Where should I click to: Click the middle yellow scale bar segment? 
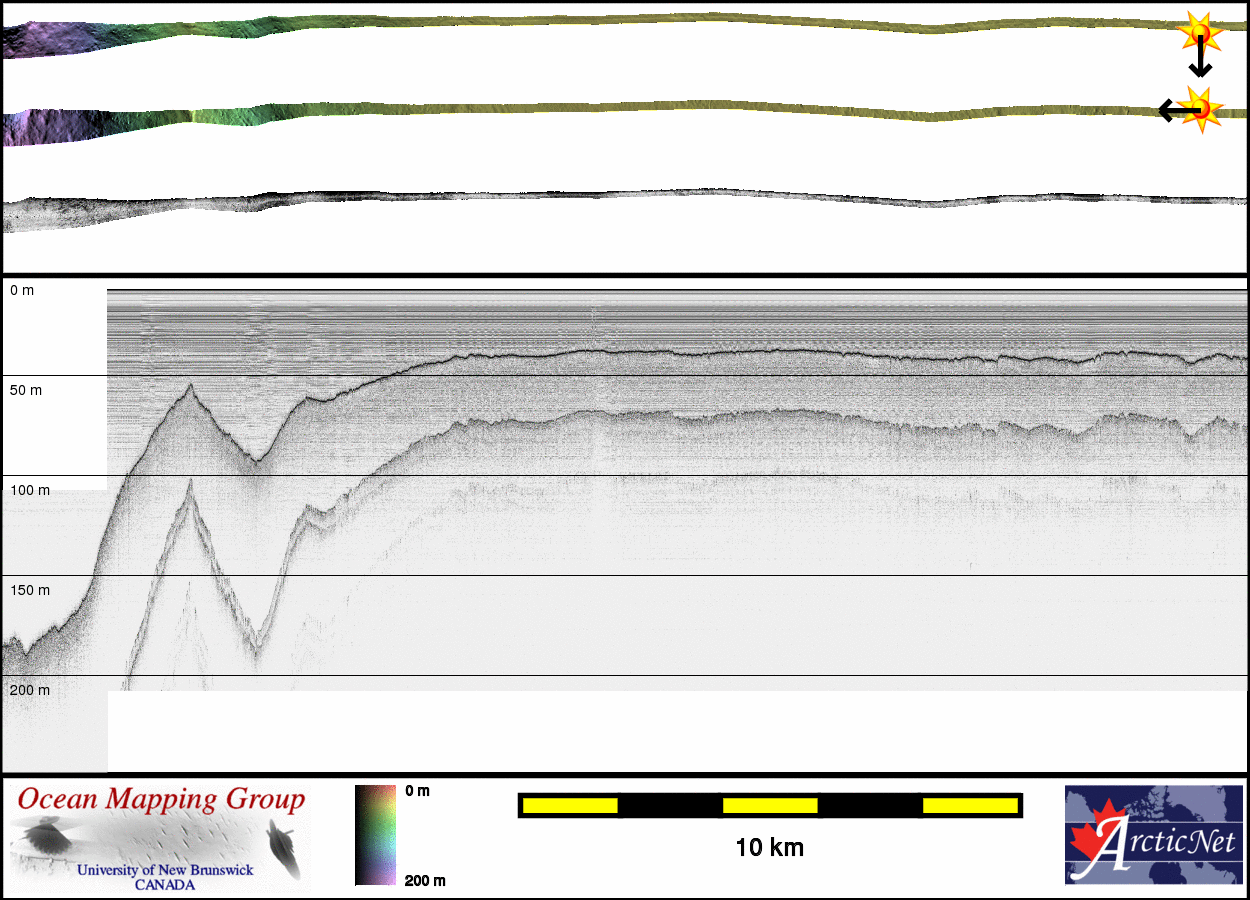click(769, 805)
